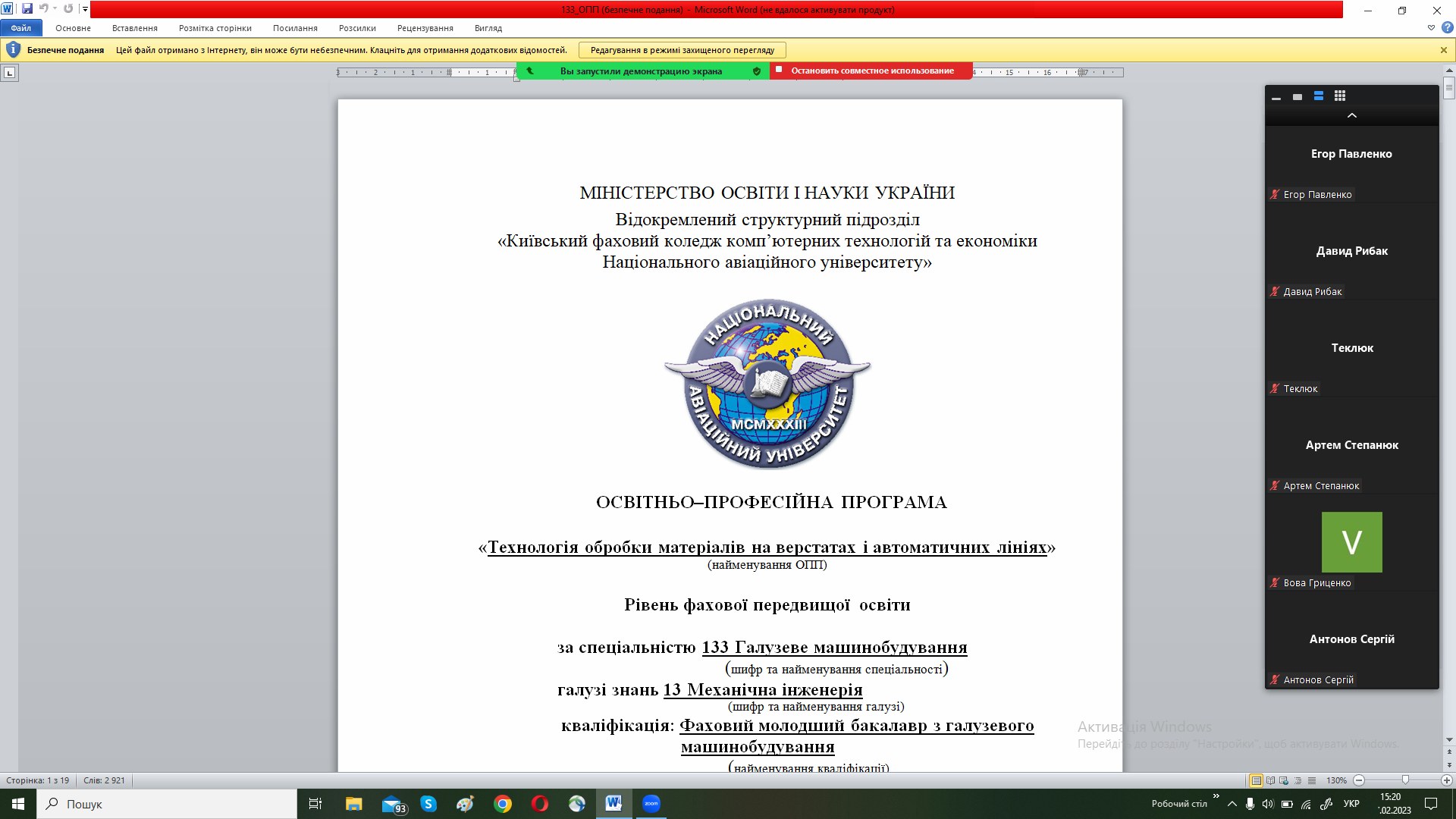Switch Zoom panel to grid view icon
The width and height of the screenshot is (1456, 819).
coord(1340,96)
